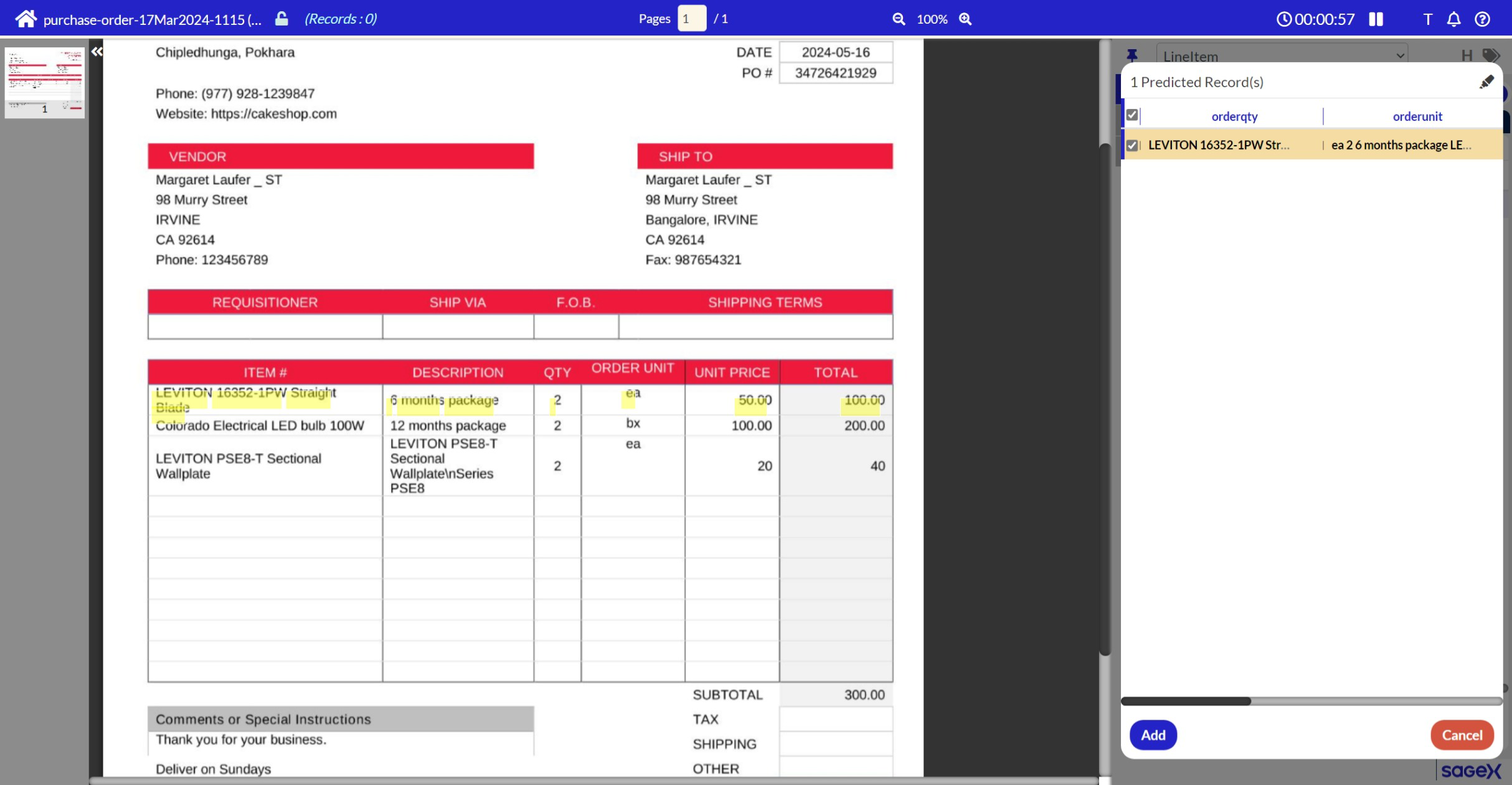Click the horizontal scrollbar in records panel

tap(1186, 701)
